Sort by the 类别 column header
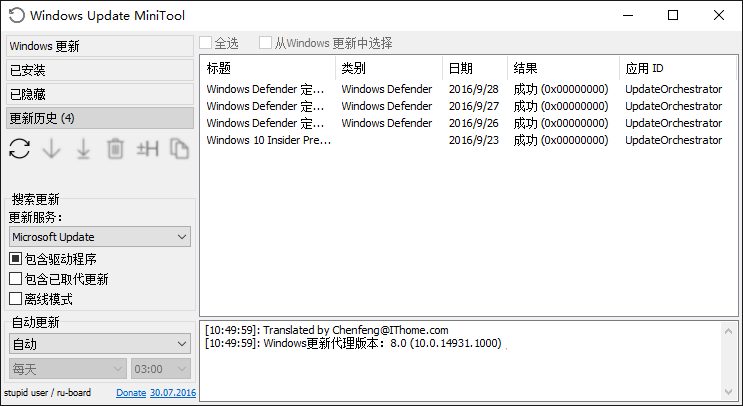This screenshot has width=743, height=406. click(x=389, y=68)
